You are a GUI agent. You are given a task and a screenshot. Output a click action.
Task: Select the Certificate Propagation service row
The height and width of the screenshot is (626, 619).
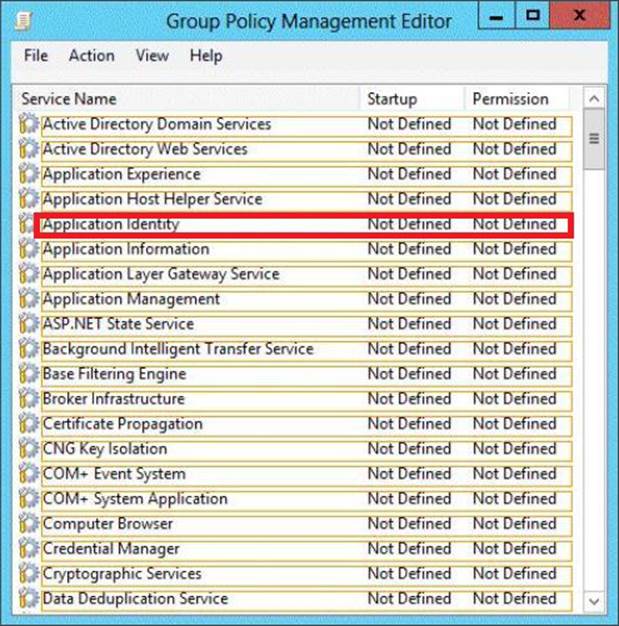pos(123,424)
